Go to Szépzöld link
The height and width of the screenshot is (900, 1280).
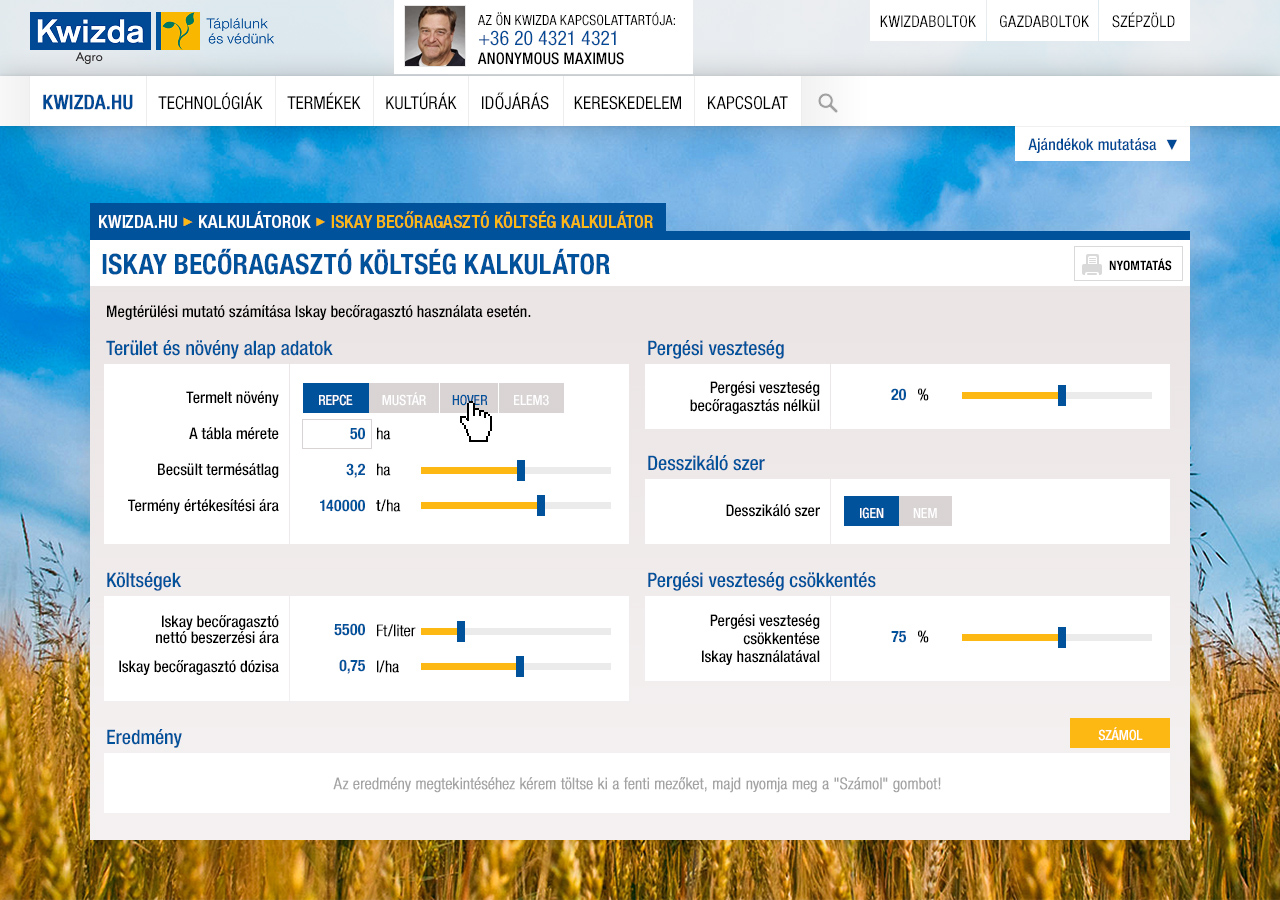(x=1144, y=21)
